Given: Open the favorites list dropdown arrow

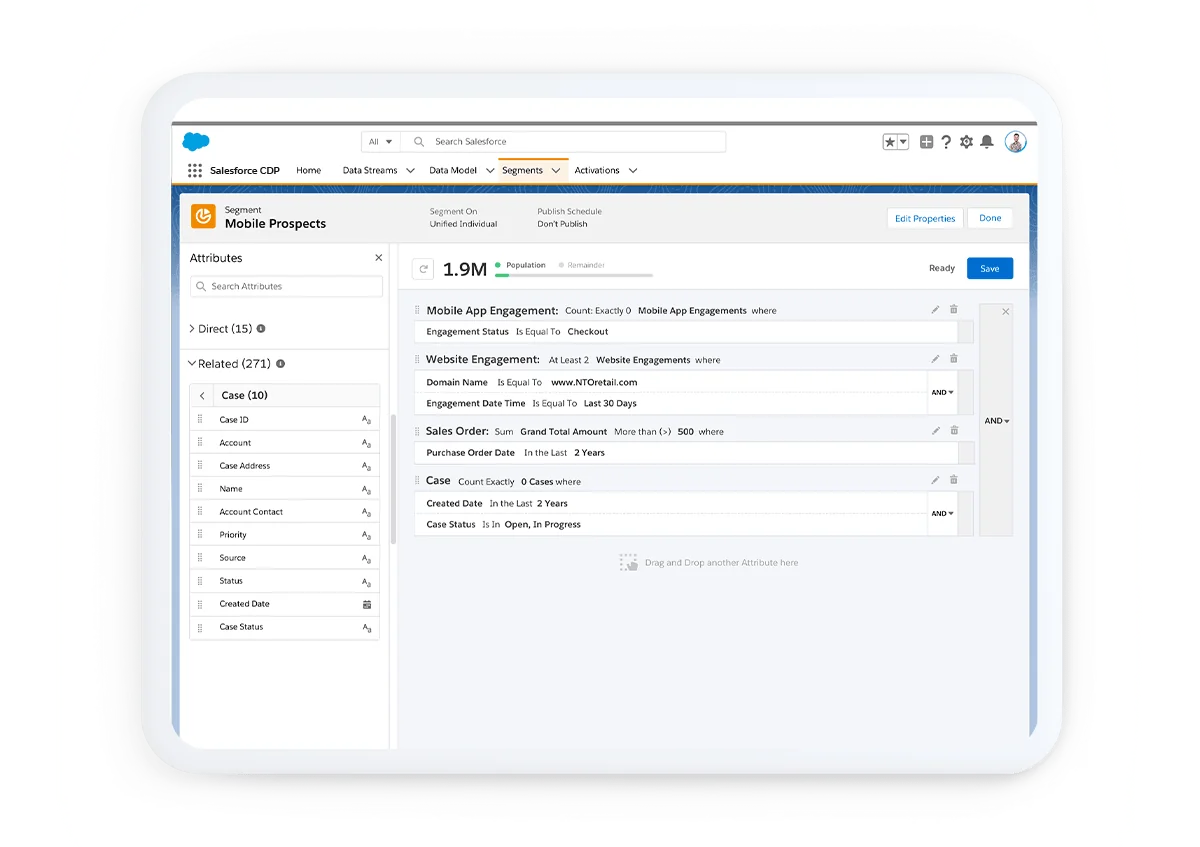Looking at the screenshot, I should coord(903,142).
